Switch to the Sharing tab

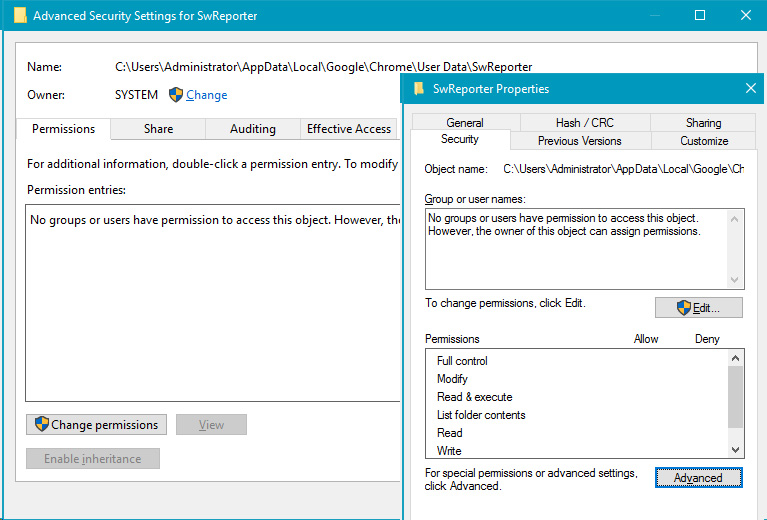[x=703, y=122]
